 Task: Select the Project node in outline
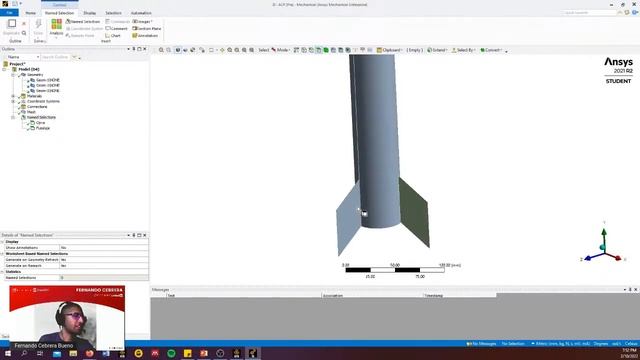pos(18,64)
